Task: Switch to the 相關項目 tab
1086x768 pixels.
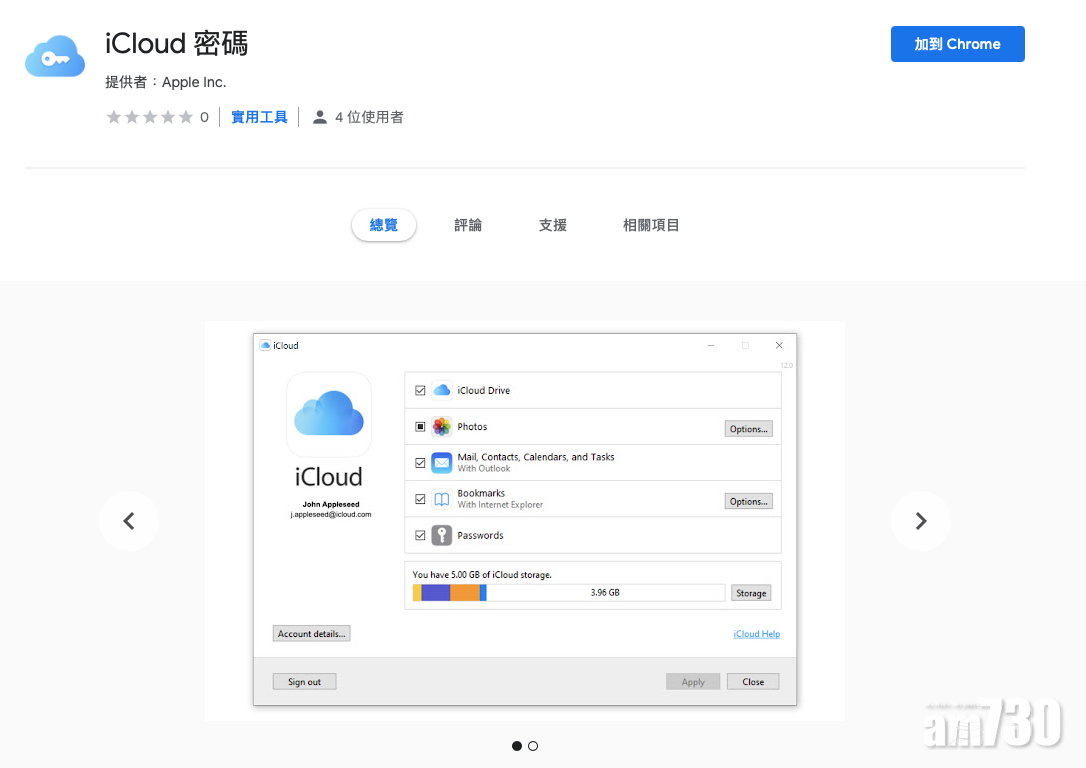Action: pyautogui.click(x=651, y=225)
